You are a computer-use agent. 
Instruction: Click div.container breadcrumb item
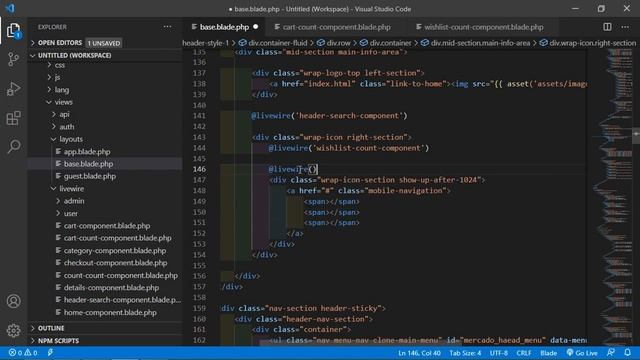tap(386, 43)
